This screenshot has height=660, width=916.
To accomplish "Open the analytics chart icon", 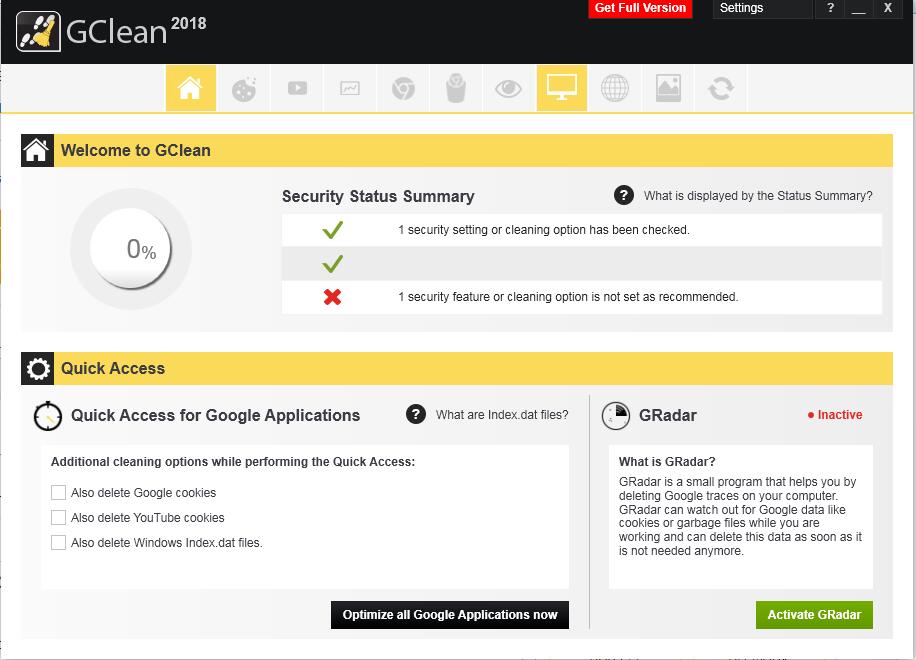I will (x=350, y=88).
